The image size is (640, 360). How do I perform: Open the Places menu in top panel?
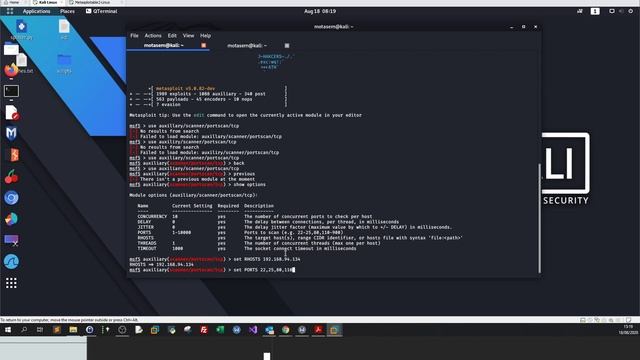67,11
